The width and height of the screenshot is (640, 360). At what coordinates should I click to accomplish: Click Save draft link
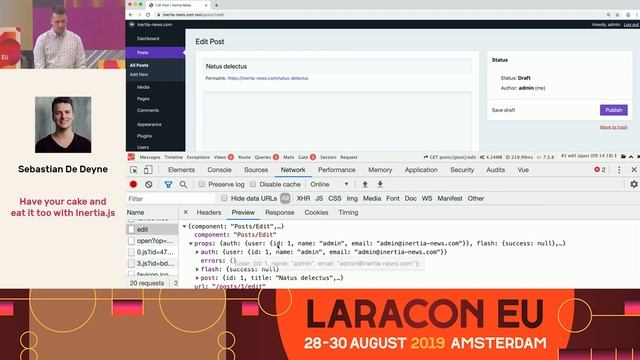click(503, 110)
